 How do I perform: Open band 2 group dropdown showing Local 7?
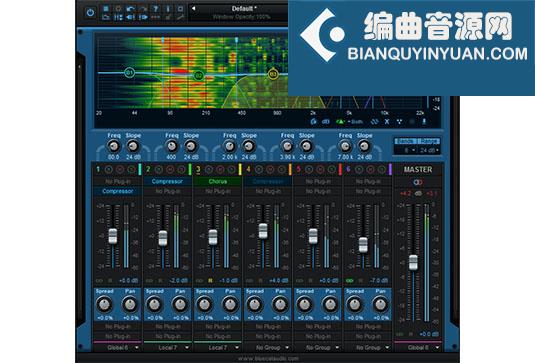(x=168, y=348)
